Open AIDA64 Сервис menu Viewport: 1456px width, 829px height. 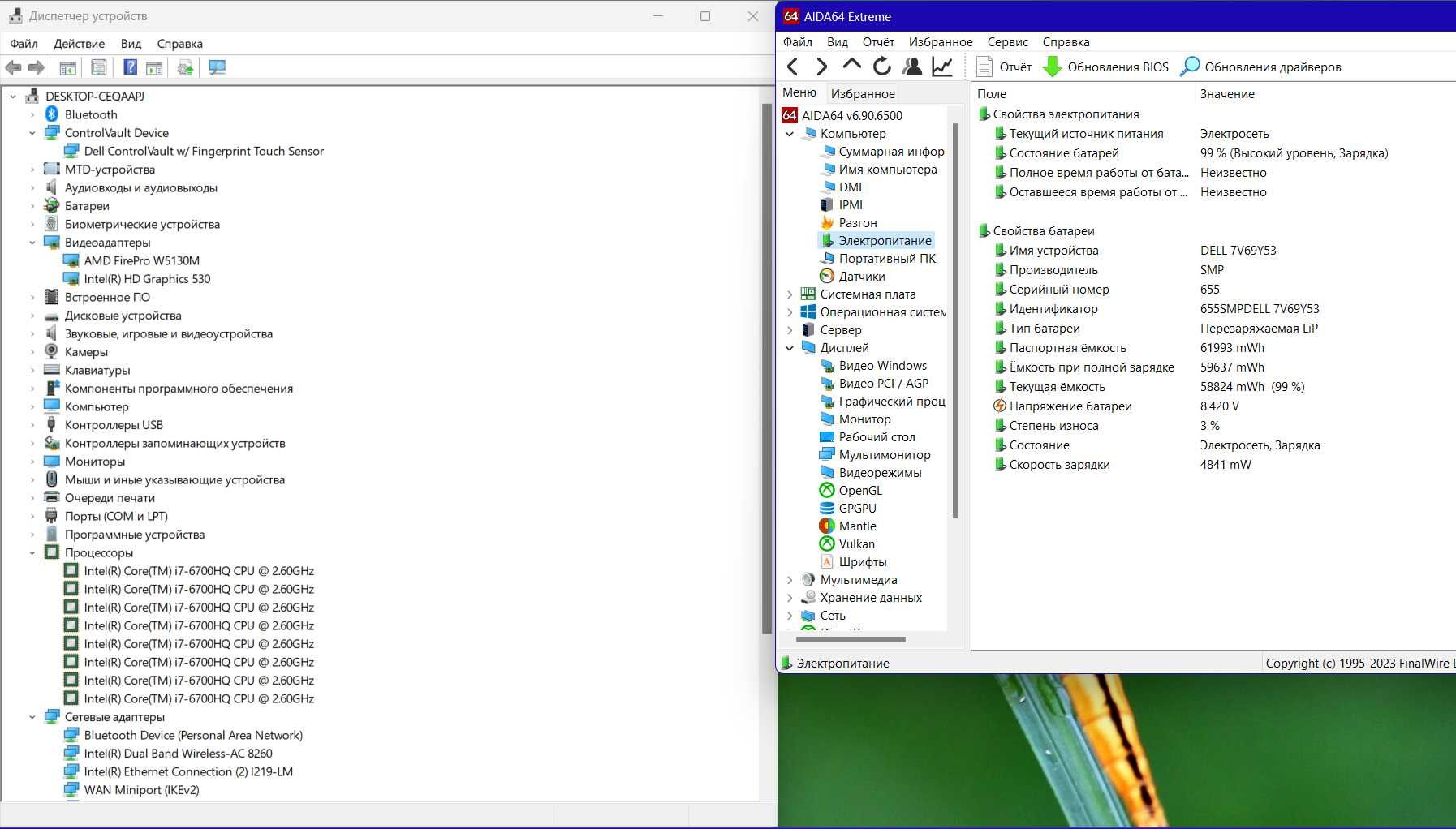point(1007,42)
